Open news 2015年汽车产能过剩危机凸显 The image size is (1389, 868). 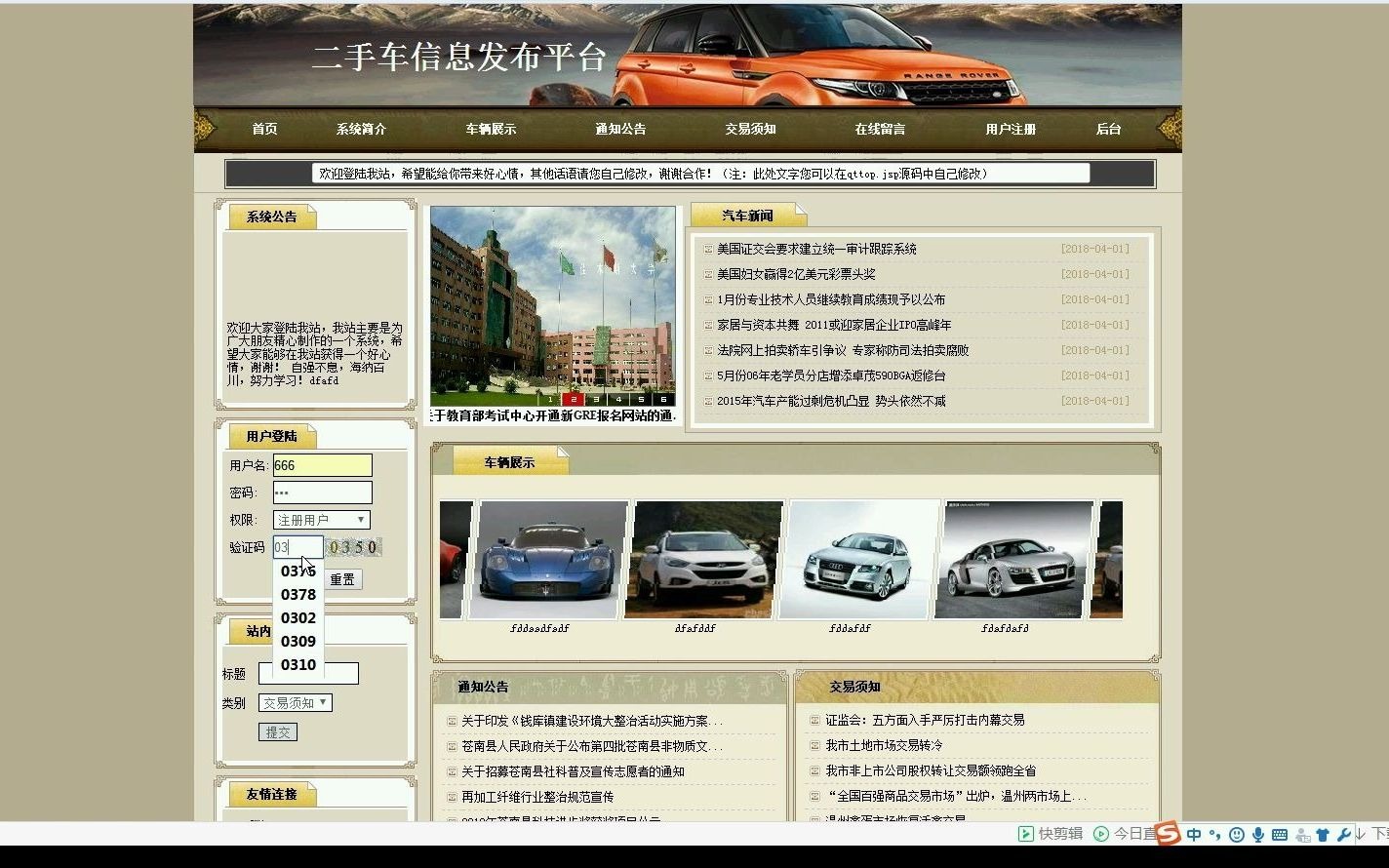[x=831, y=402]
